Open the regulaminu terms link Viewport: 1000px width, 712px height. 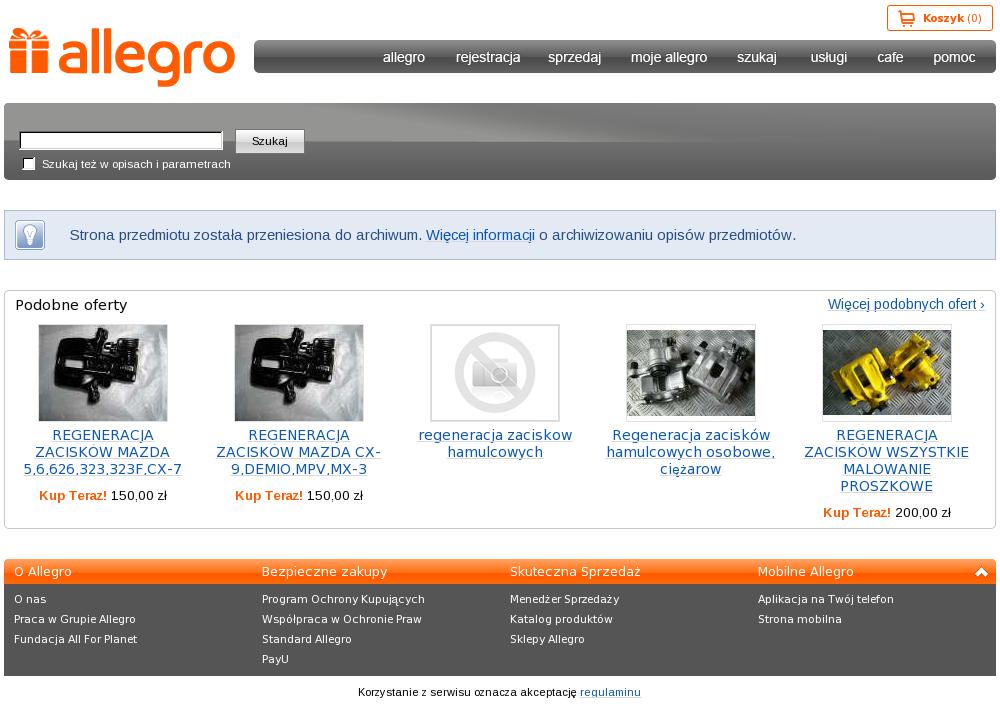(x=610, y=692)
